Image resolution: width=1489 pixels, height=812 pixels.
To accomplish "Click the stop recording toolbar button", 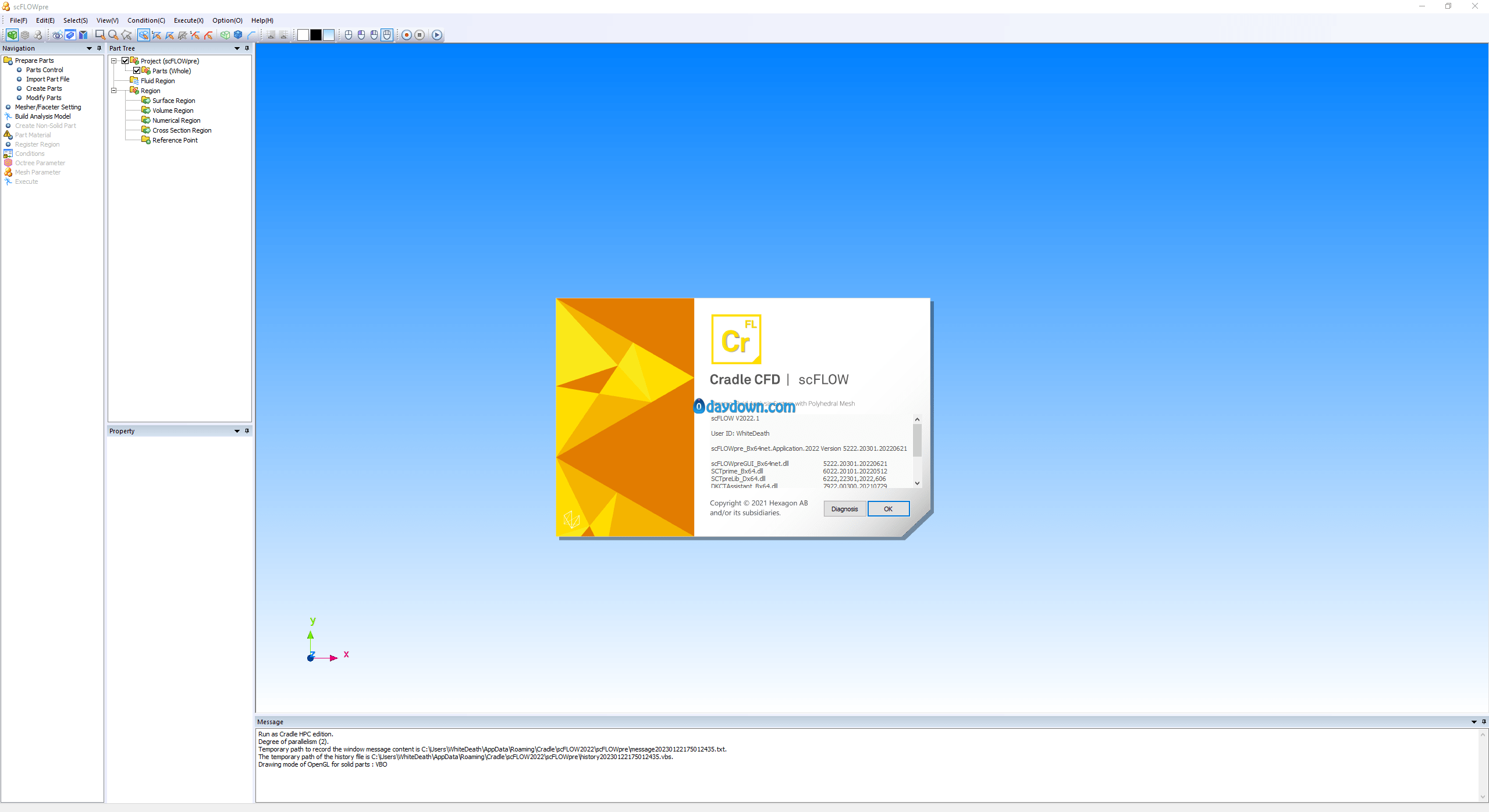I will [420, 35].
